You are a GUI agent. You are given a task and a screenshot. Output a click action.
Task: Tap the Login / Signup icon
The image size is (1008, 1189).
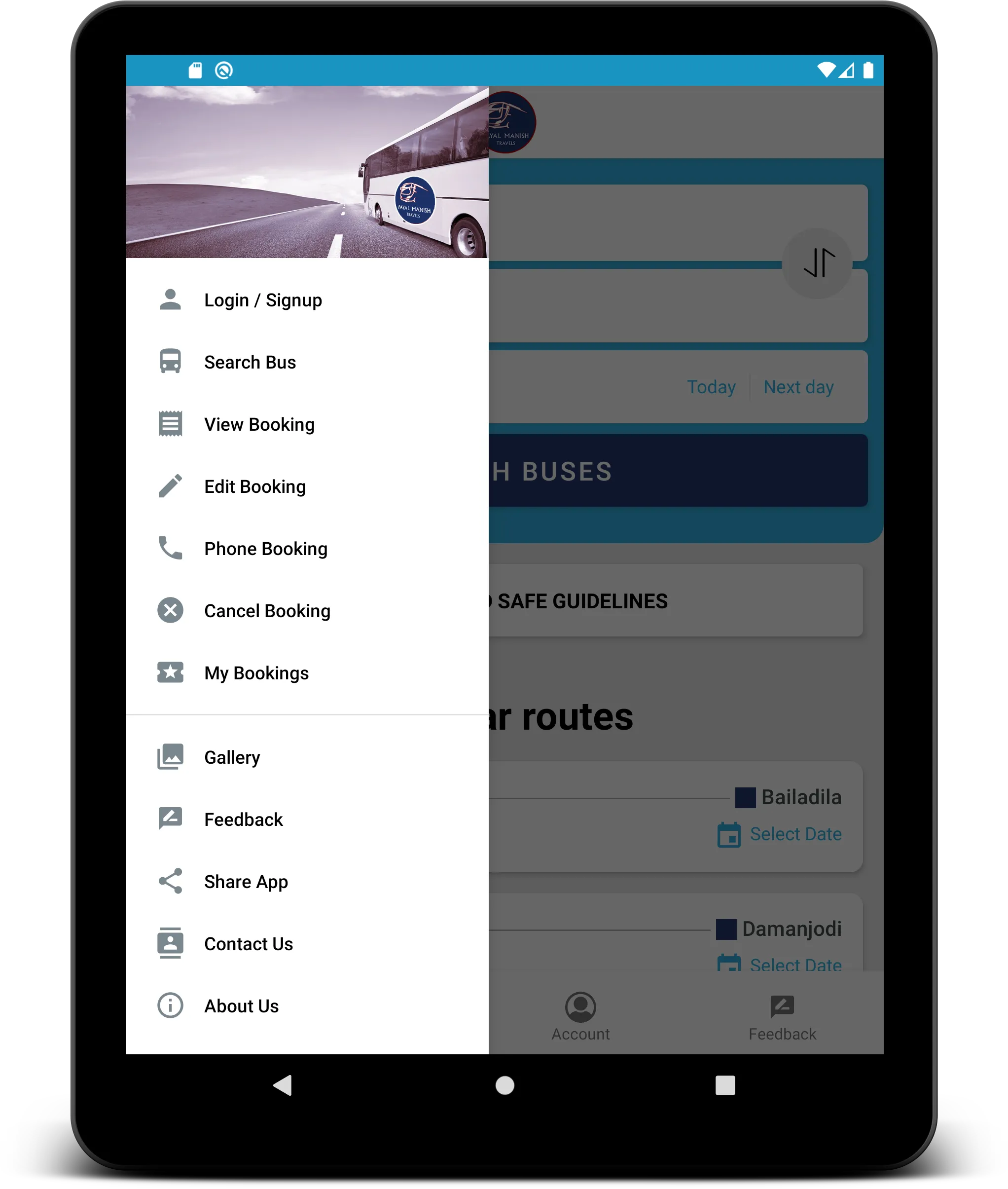(170, 298)
